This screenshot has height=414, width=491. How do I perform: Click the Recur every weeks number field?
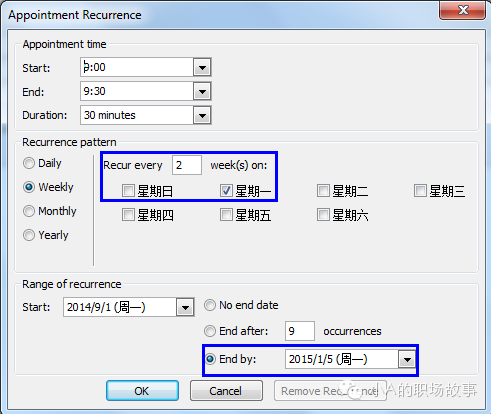[x=187, y=165]
